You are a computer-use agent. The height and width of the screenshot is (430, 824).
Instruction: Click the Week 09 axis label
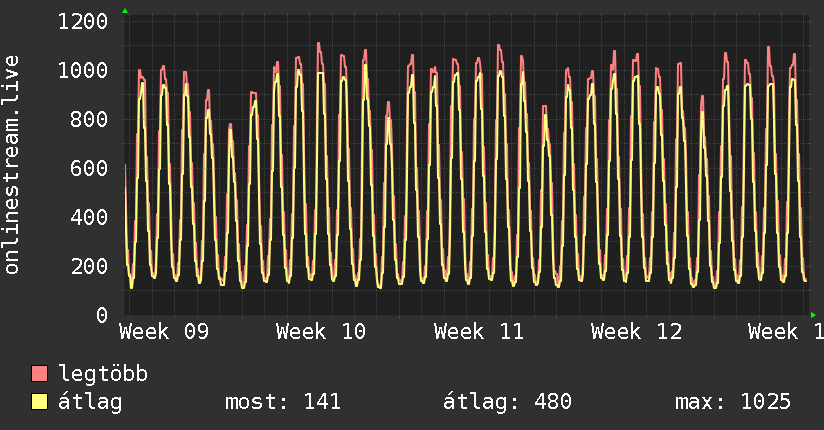click(x=164, y=332)
